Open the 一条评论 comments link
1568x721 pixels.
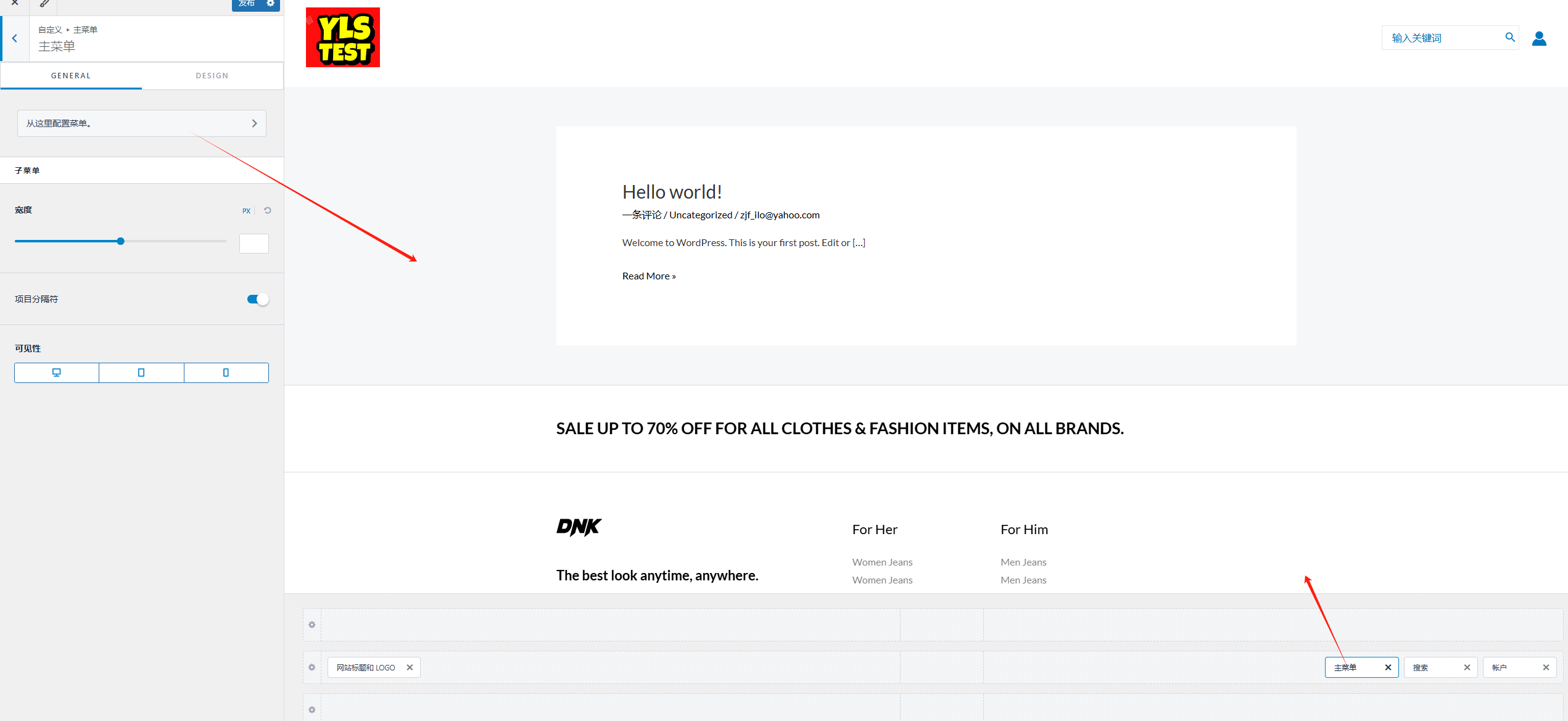[x=642, y=215]
